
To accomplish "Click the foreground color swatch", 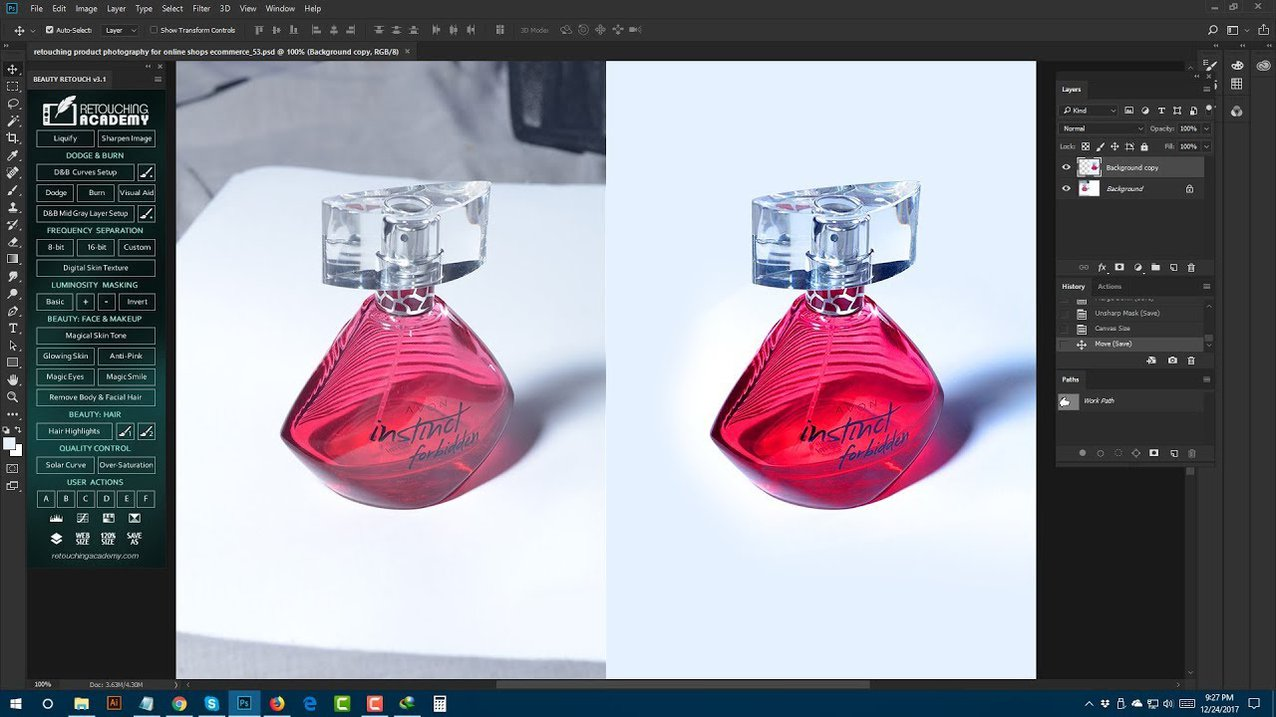I will 9,443.
